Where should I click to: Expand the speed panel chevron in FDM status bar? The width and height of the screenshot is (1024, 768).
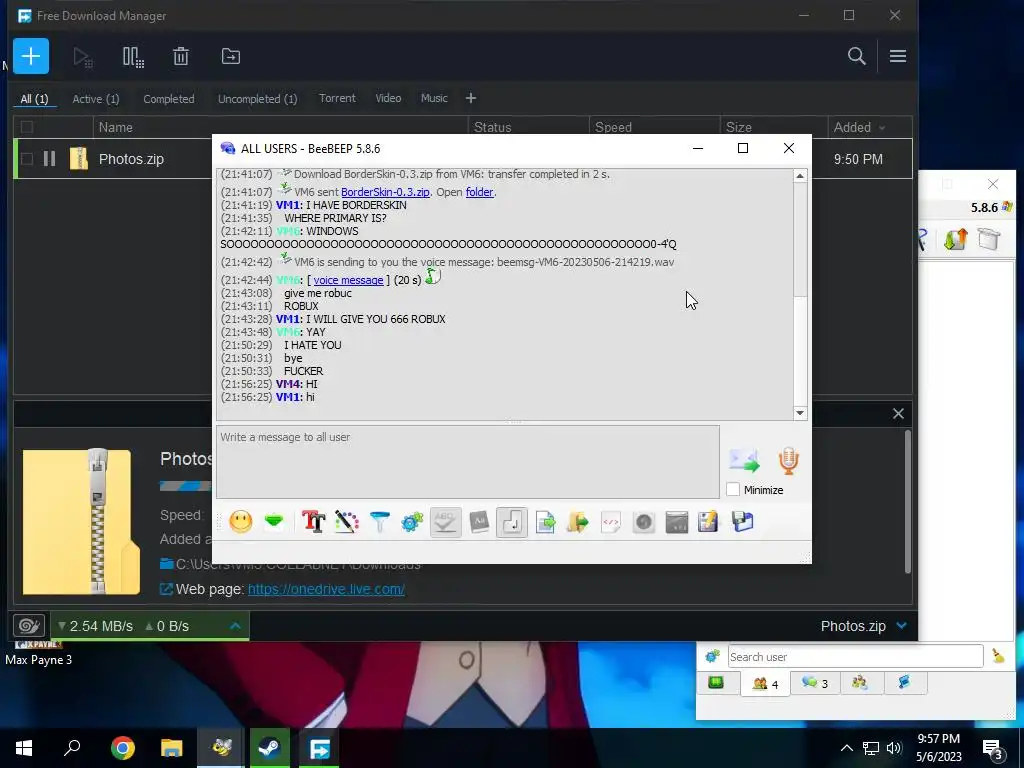236,626
